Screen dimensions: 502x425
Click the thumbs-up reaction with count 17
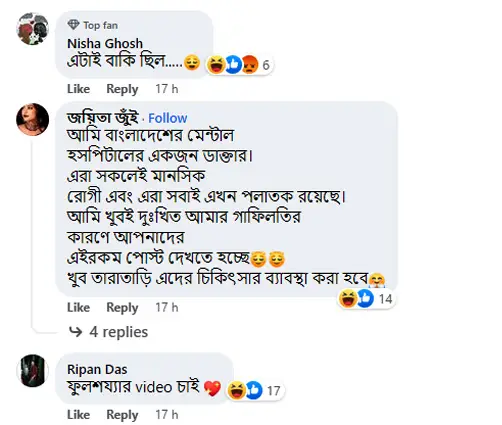pyautogui.click(x=254, y=390)
